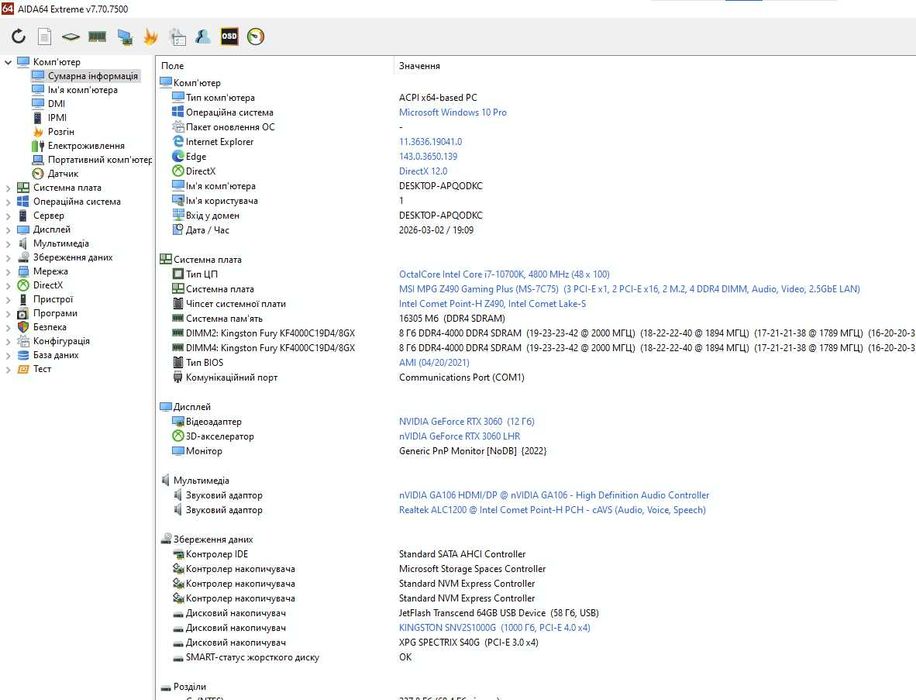Open the Датчик tree item
Image resolution: width=916 pixels, height=700 pixels.
[63, 174]
